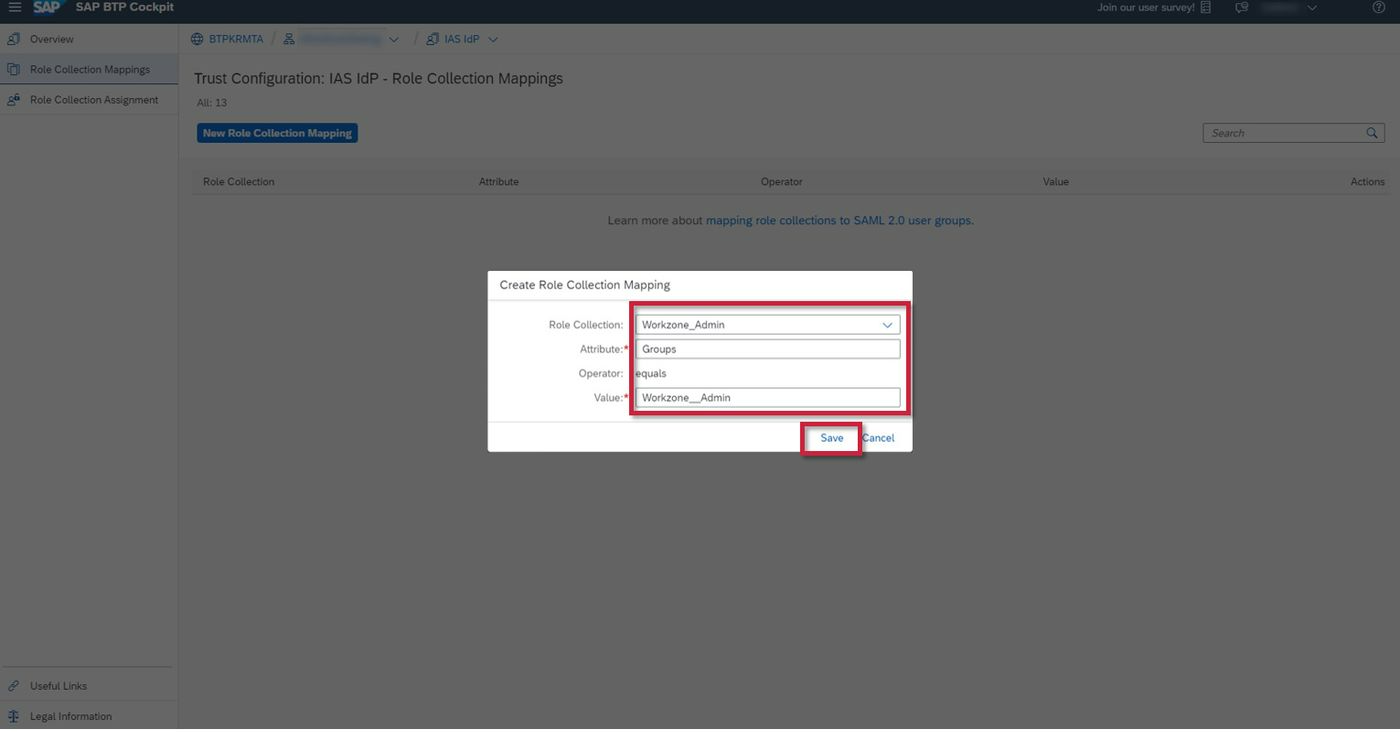Screen dimensions: 1400x732
Task: Open the Help question mark icon
Action: tap(1379, 8)
